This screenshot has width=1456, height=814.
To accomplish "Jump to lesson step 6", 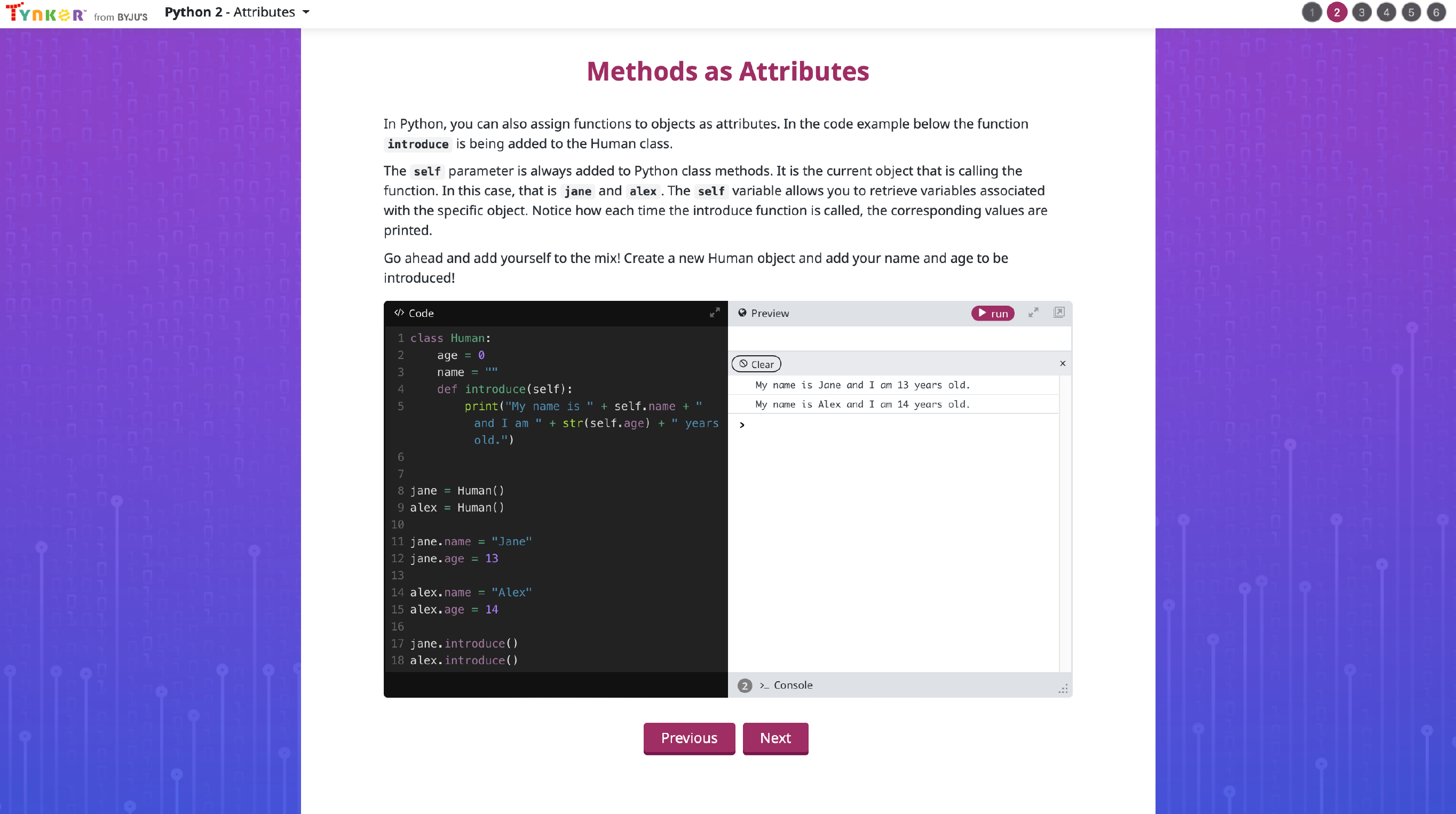I will pyautogui.click(x=1436, y=12).
